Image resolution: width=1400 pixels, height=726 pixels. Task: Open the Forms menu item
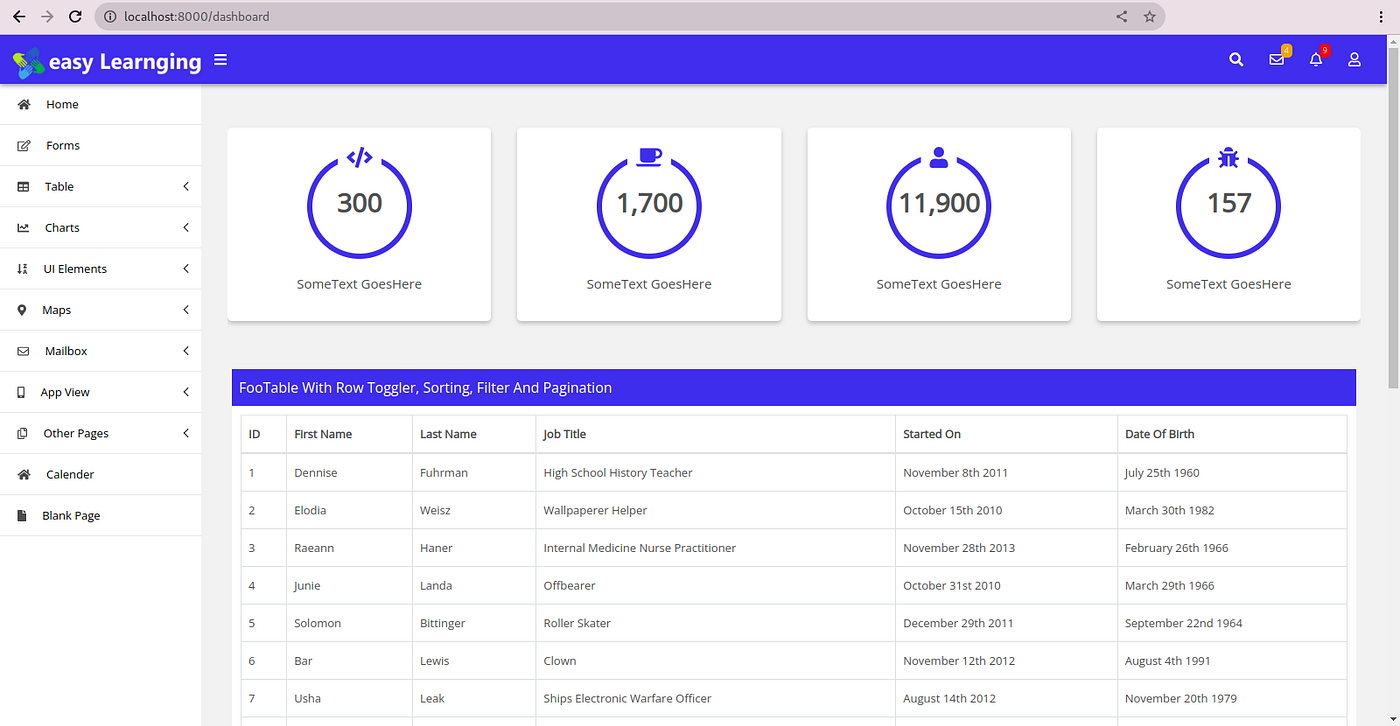point(100,145)
